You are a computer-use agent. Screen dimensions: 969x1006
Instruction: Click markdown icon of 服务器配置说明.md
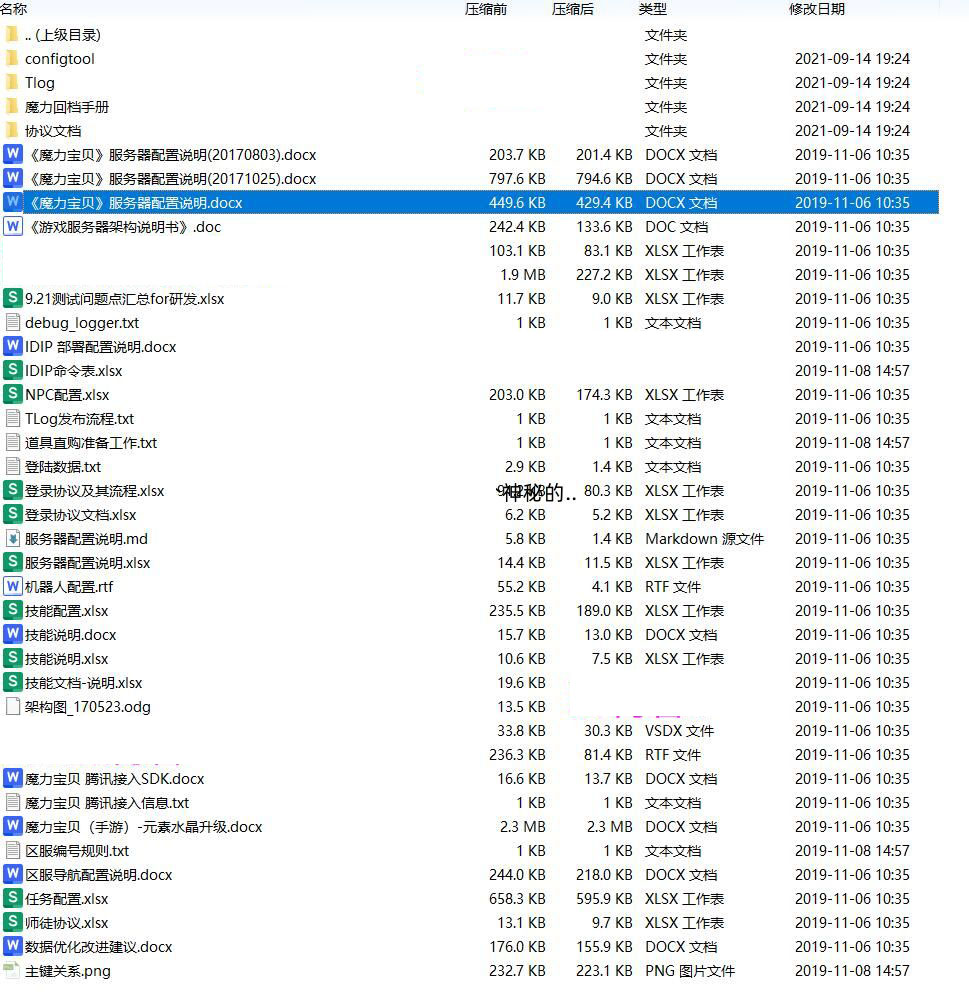coord(12,538)
